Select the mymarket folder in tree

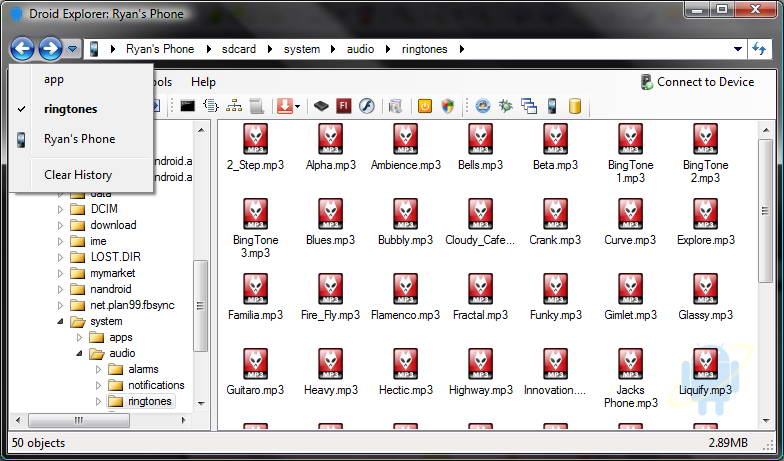(x=112, y=273)
